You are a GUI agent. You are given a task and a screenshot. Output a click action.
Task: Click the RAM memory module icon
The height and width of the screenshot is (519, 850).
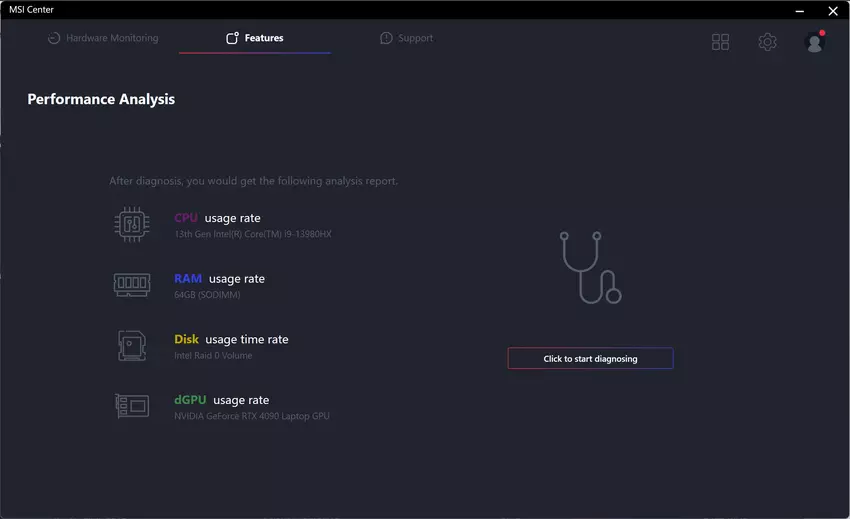pyautogui.click(x=131, y=285)
